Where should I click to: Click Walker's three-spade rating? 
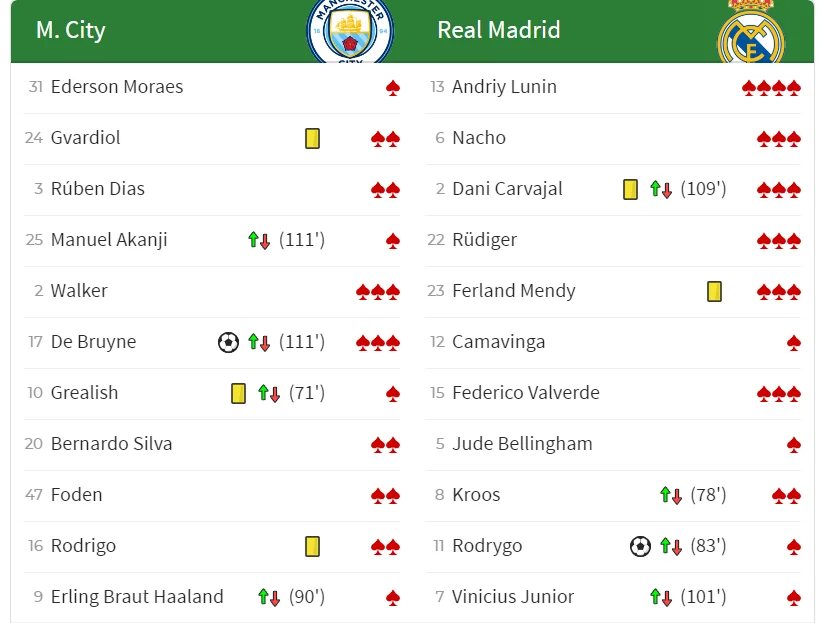(x=378, y=291)
